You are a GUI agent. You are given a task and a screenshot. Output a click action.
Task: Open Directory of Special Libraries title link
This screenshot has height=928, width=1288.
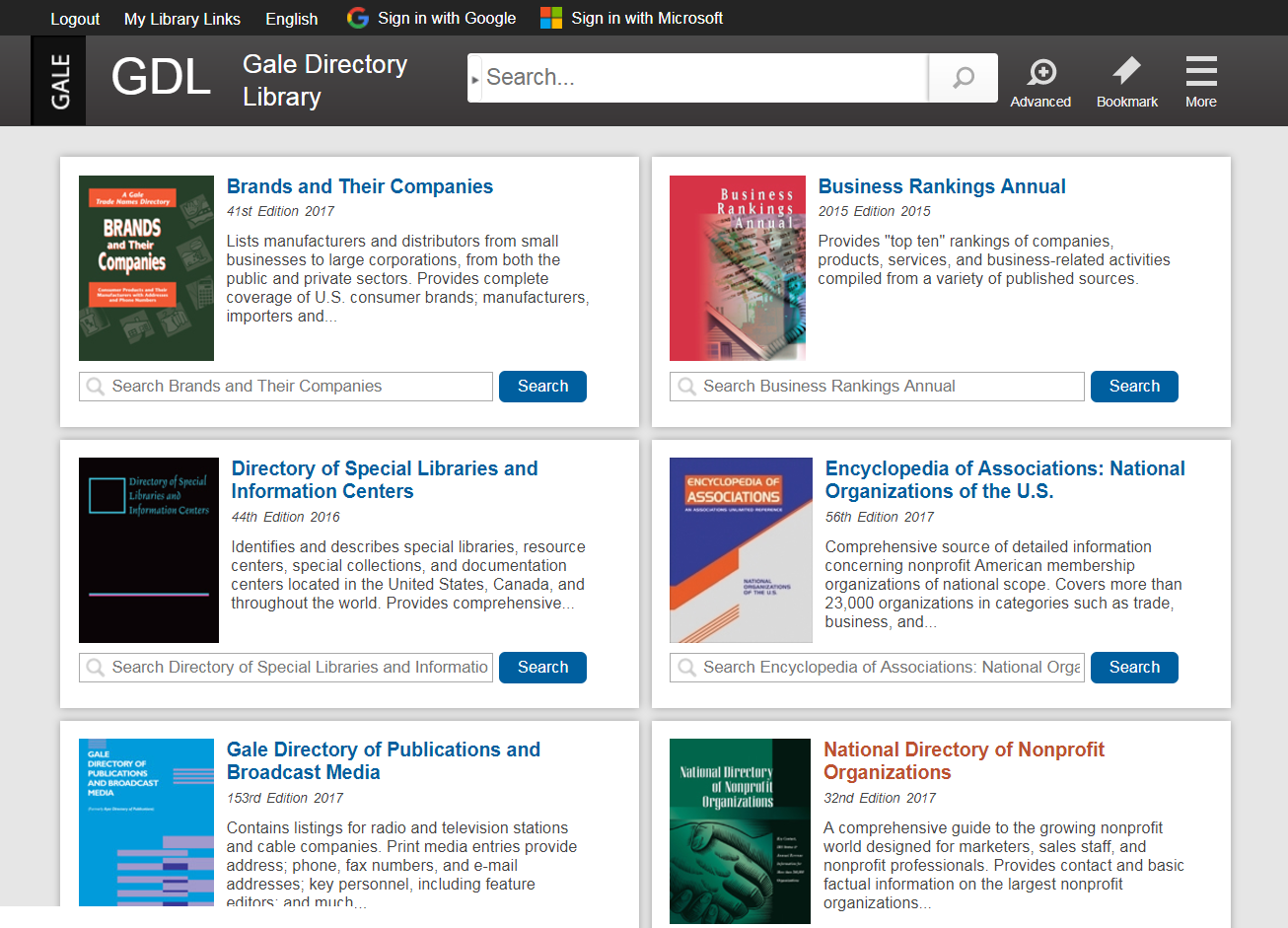(x=385, y=479)
